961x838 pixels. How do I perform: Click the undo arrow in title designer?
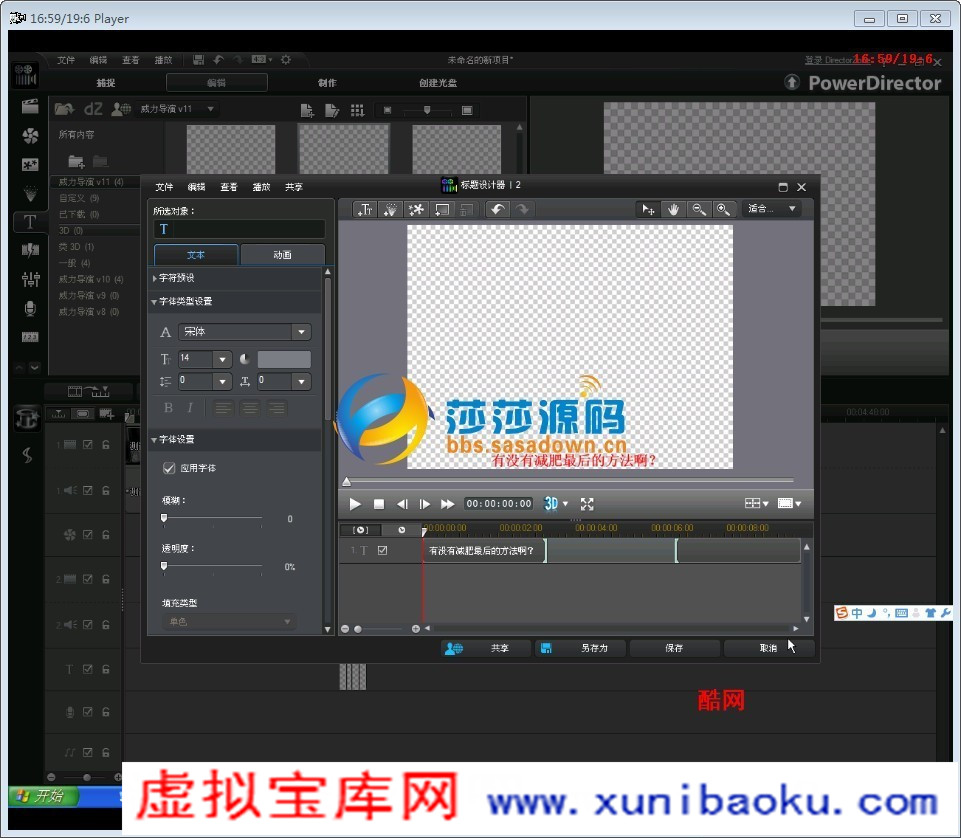click(497, 209)
